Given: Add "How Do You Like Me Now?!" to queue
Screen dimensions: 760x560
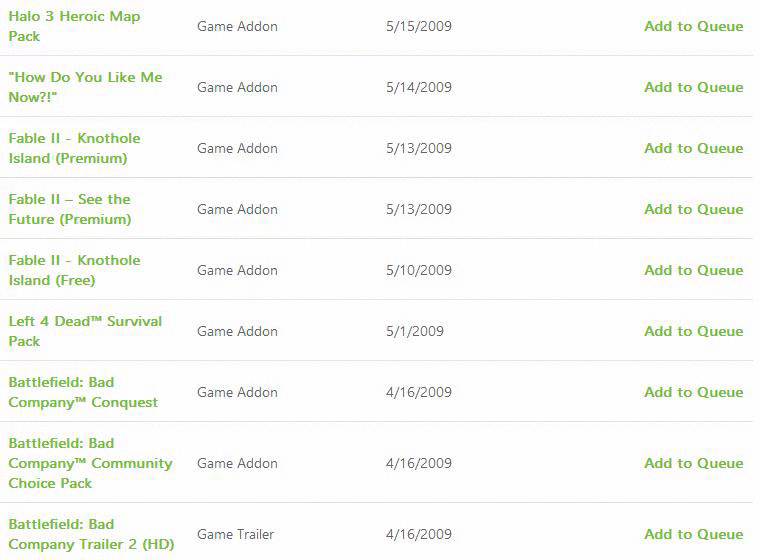Looking at the screenshot, I should 694,87.
